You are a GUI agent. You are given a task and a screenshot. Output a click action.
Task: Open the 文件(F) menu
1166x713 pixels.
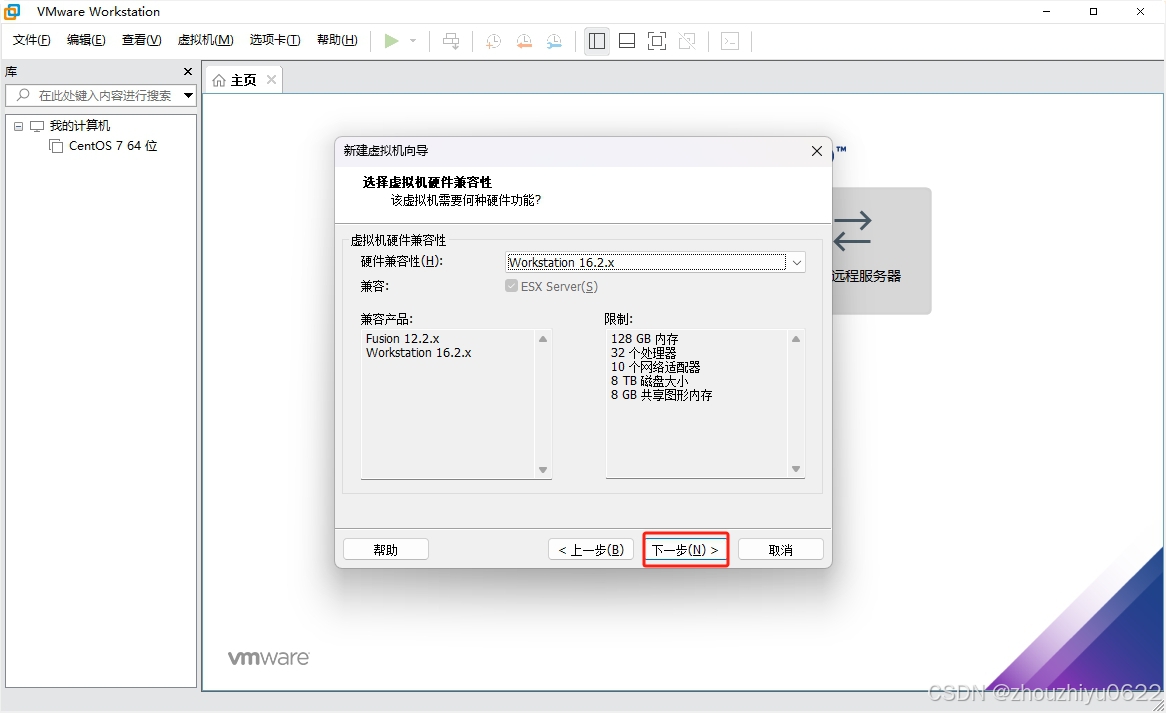click(31, 40)
